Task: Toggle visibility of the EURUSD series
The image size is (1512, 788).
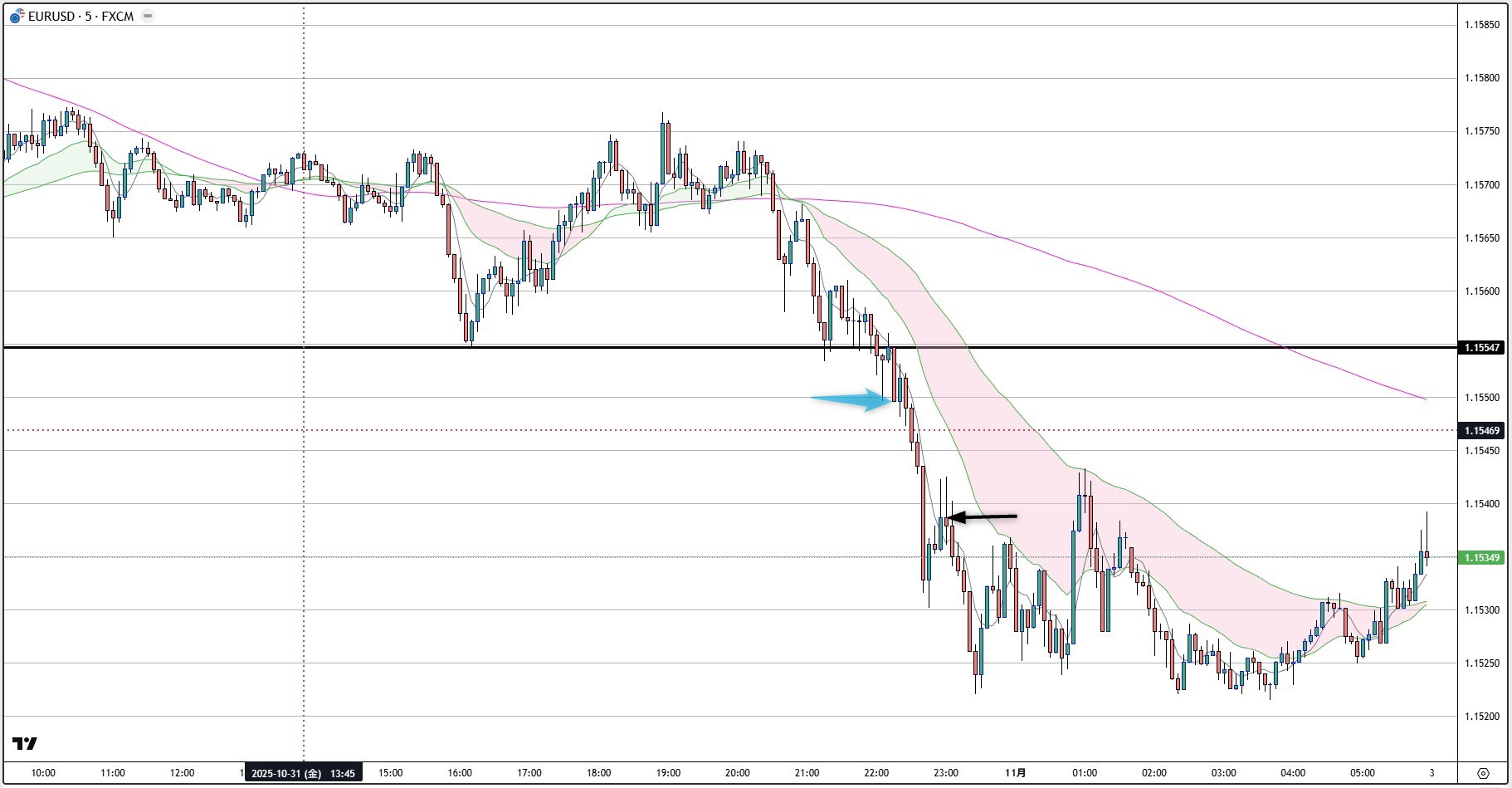Action: coord(146,15)
